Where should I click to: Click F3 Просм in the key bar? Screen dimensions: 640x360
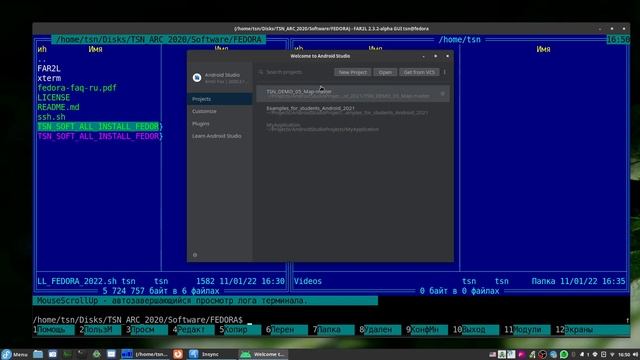click(147, 330)
